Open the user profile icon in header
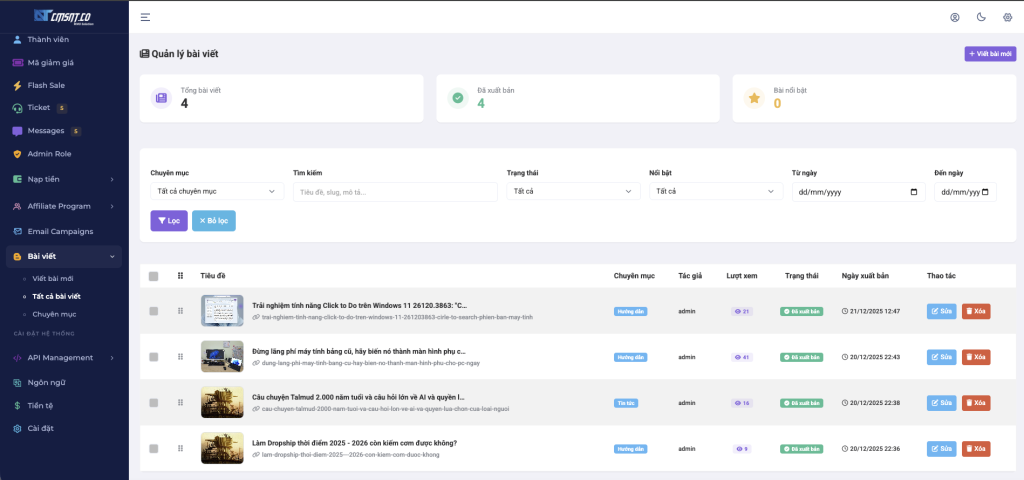This screenshot has width=1024, height=480. tap(954, 17)
